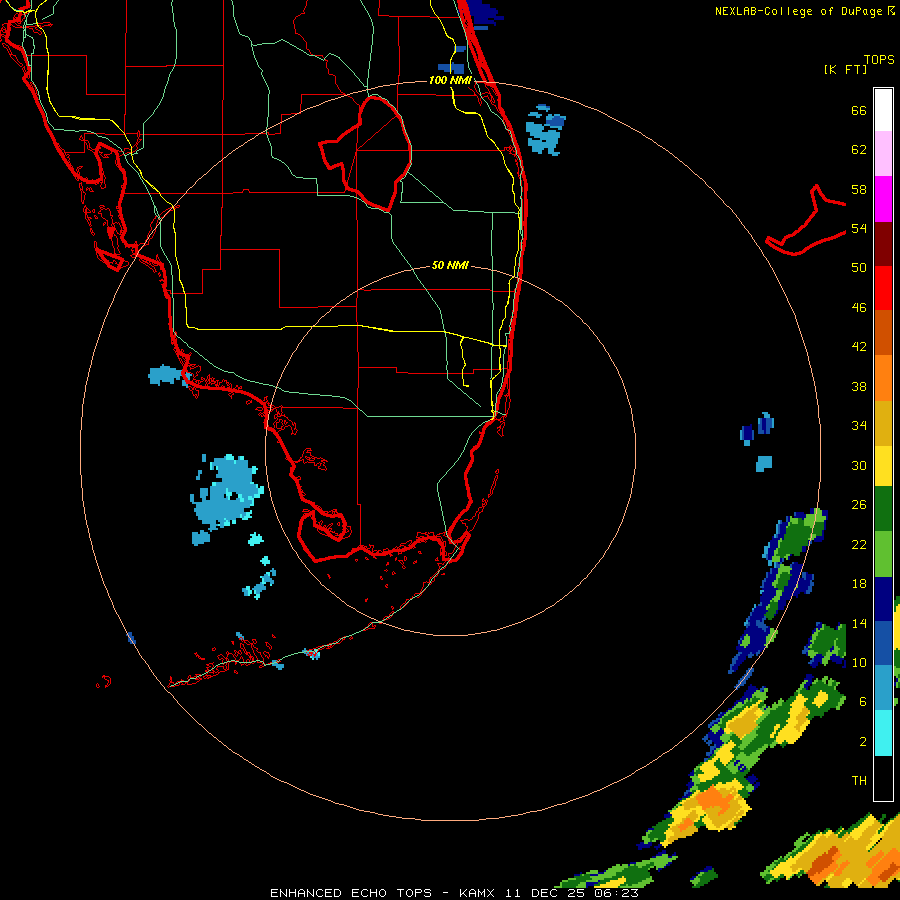Click the 6 legend value
This screenshot has height=900, width=900.
(862, 701)
